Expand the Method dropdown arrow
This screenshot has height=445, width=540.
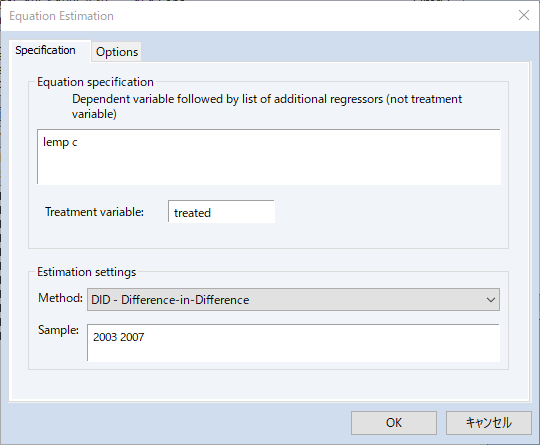point(491,300)
